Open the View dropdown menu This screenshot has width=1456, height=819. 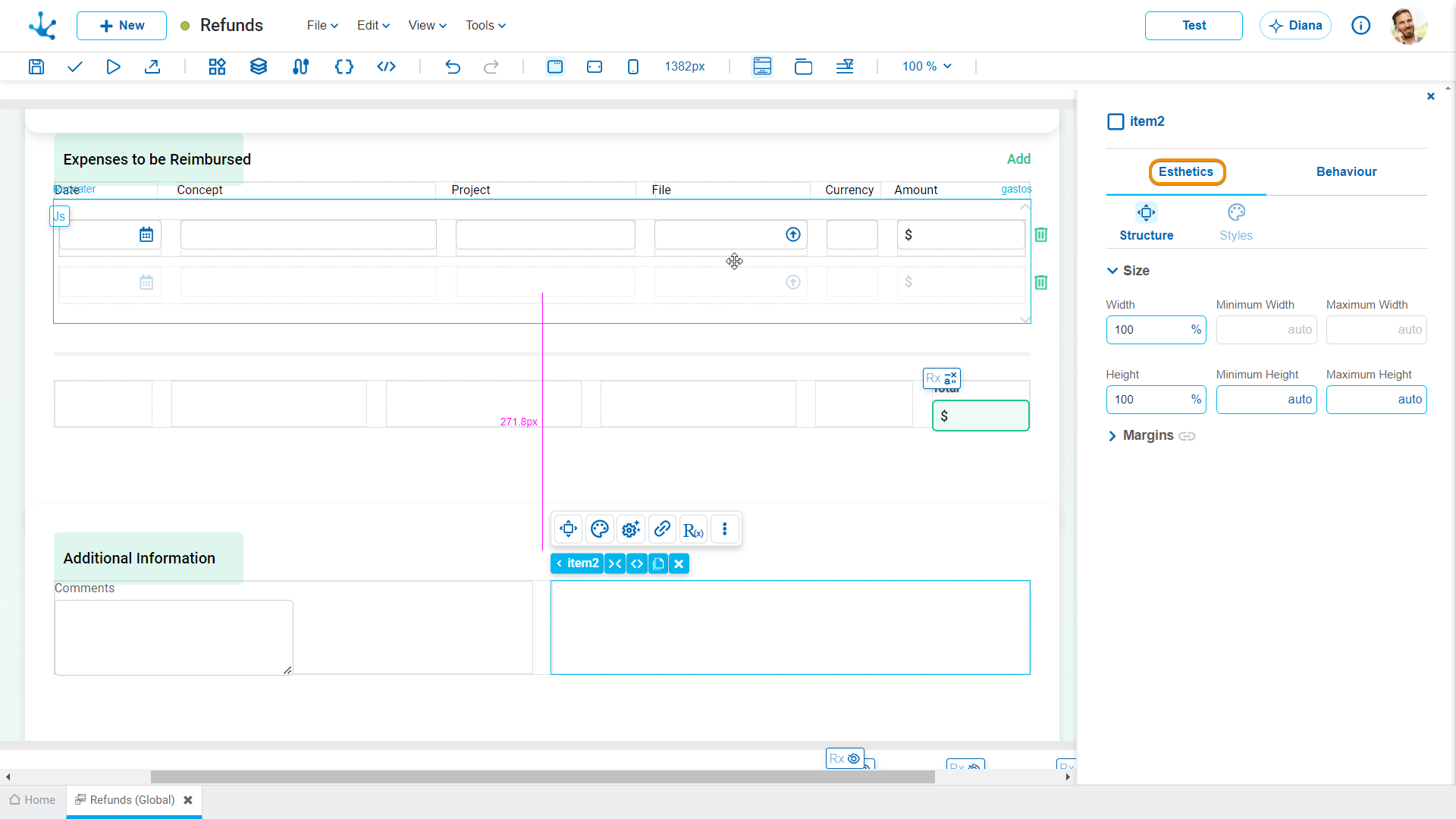427,26
